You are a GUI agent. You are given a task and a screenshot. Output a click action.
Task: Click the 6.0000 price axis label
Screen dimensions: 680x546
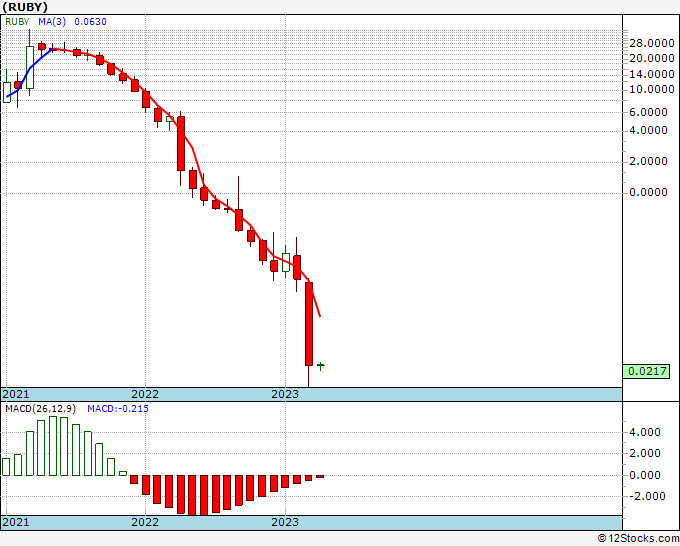click(x=648, y=112)
